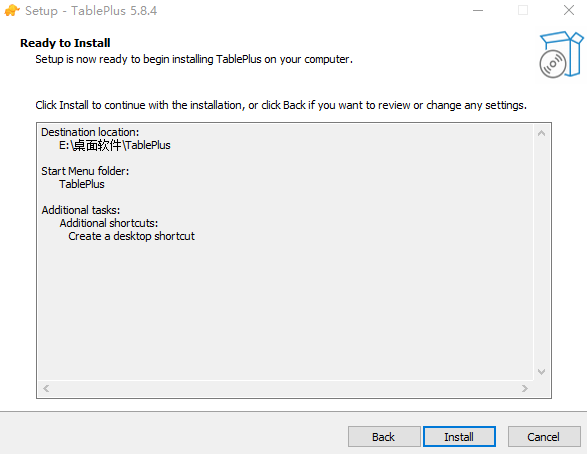Cancel the TablePlus setup
587x454 pixels.
point(544,436)
